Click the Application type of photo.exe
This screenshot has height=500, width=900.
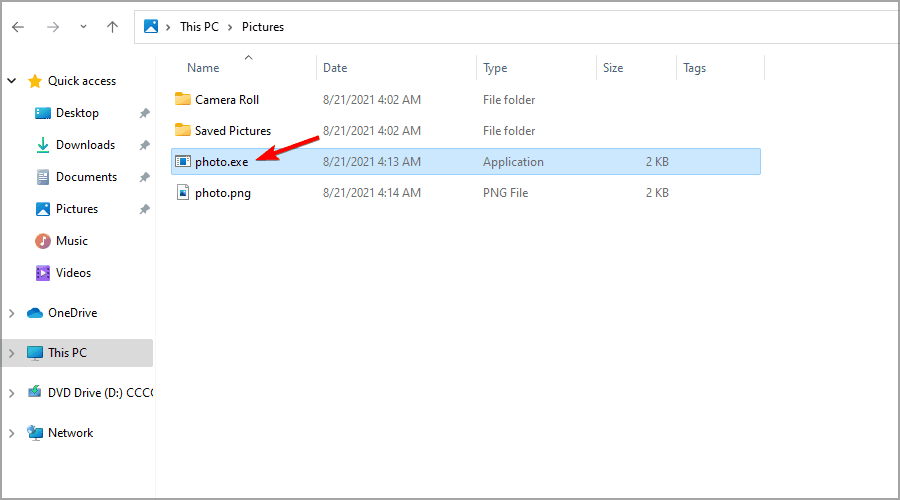513,162
